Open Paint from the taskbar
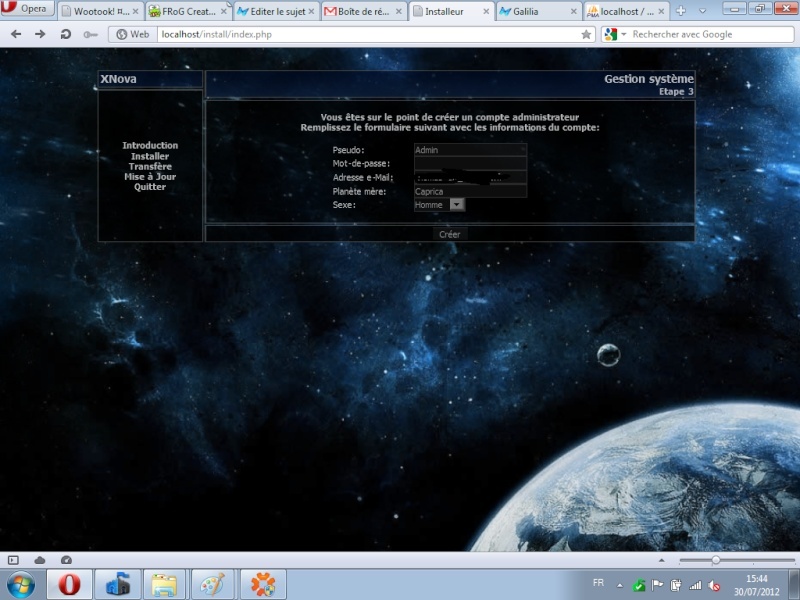Image resolution: width=800 pixels, height=600 pixels. point(212,584)
